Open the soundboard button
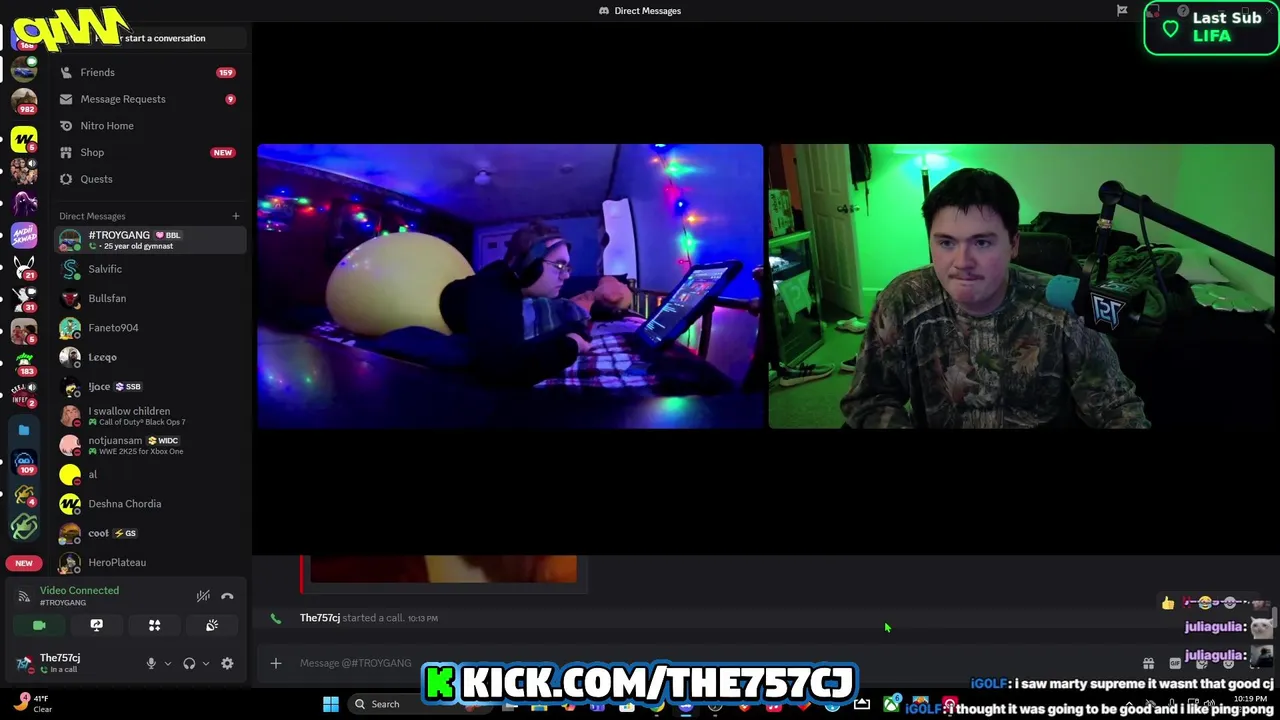Image resolution: width=1280 pixels, height=720 pixels. coord(212,625)
